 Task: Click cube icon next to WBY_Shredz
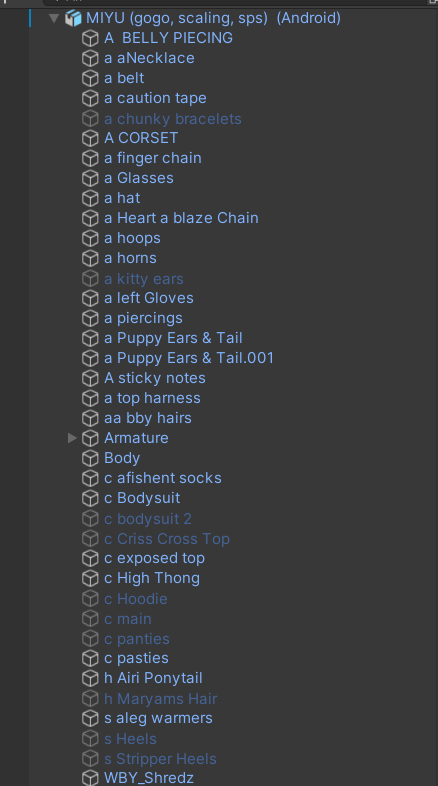click(90, 778)
